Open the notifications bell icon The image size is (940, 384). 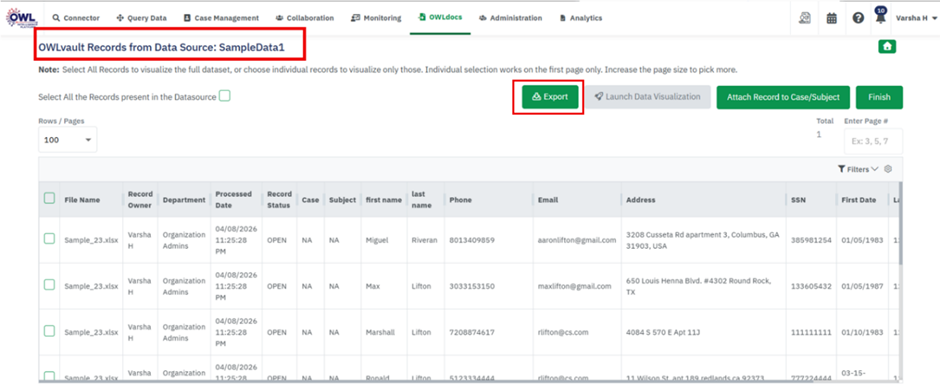point(880,17)
